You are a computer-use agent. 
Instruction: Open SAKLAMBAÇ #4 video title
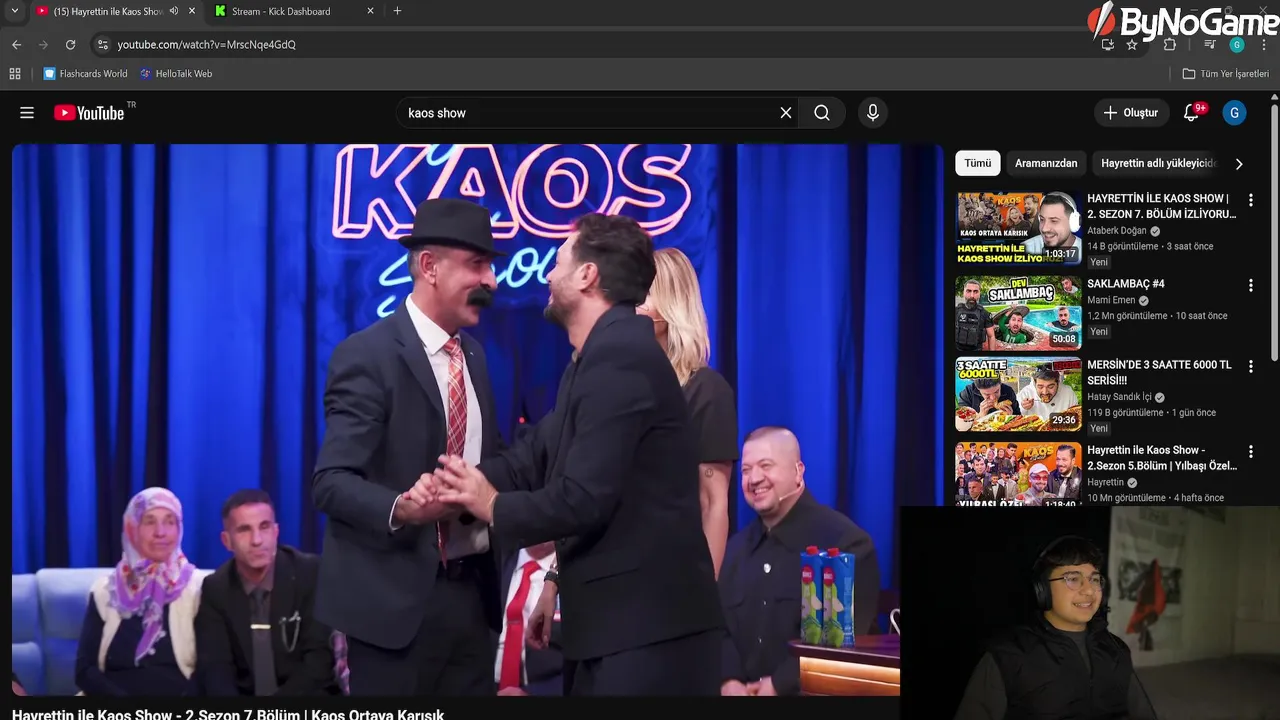point(1126,284)
